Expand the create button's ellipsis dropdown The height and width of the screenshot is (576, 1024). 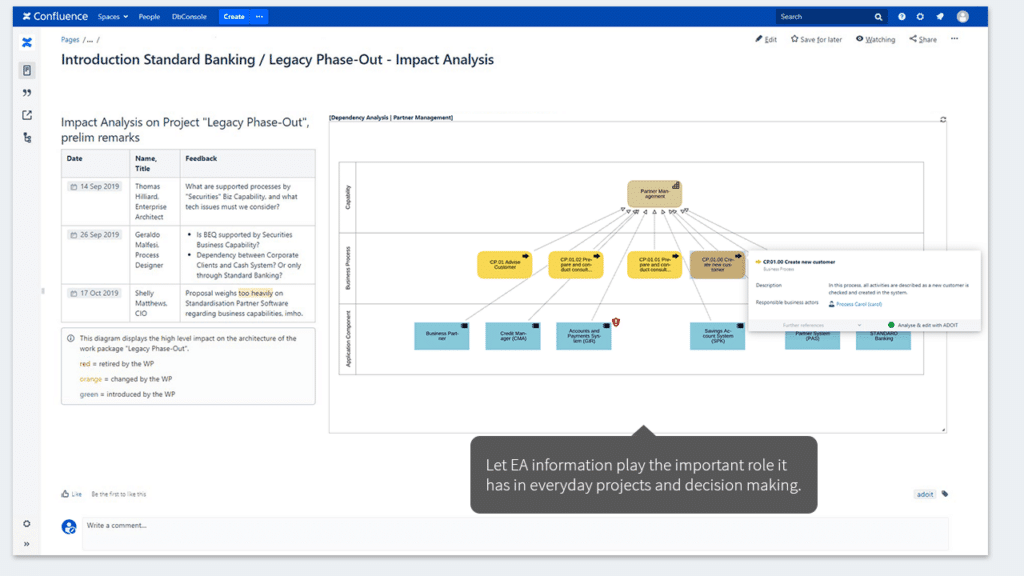(258, 15)
